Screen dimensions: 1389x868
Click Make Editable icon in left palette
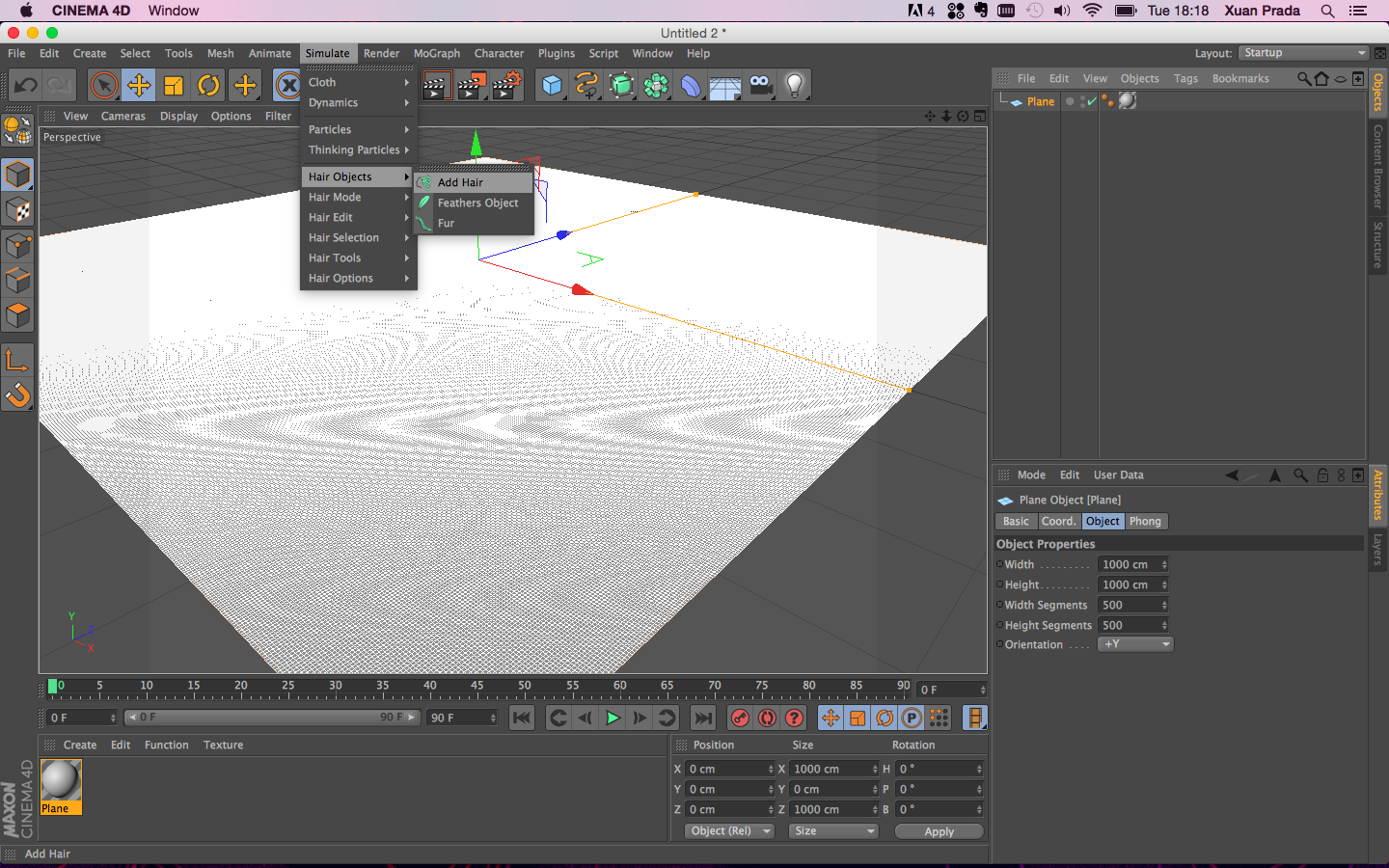point(17,129)
